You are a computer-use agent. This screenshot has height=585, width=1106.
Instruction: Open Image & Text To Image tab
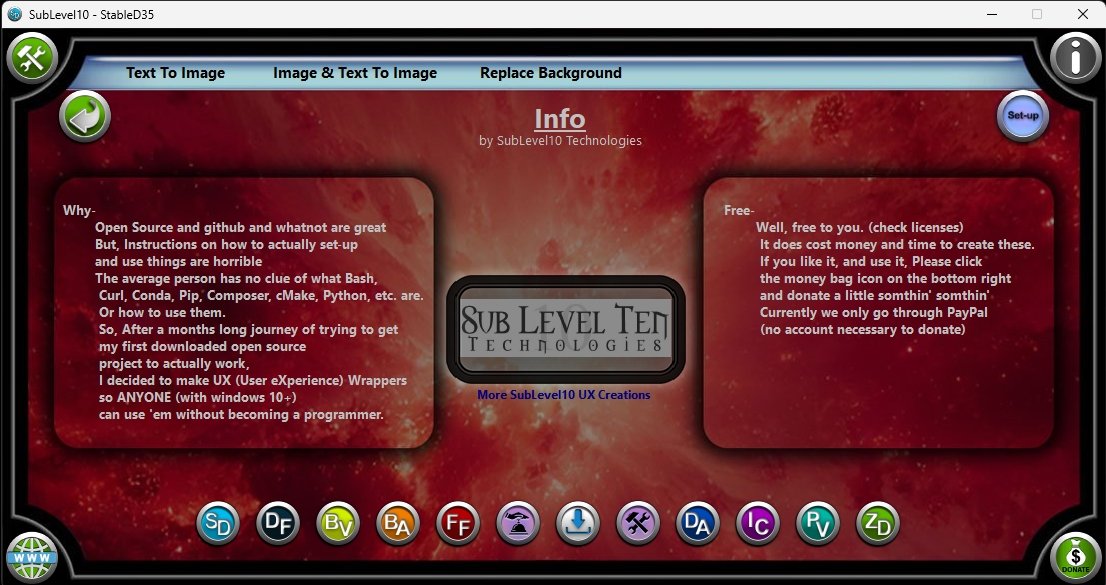355,73
